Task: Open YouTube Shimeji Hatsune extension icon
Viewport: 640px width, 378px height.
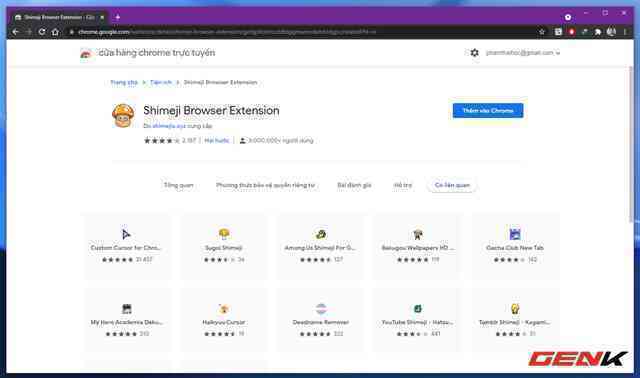Action: (x=418, y=309)
